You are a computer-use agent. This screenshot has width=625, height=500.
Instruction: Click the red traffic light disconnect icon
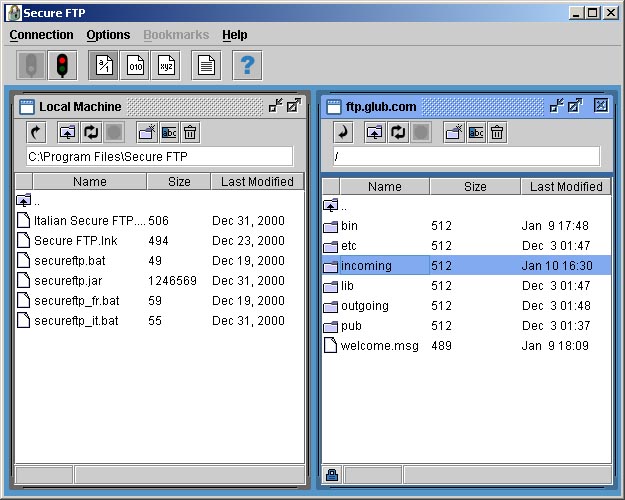(62, 65)
